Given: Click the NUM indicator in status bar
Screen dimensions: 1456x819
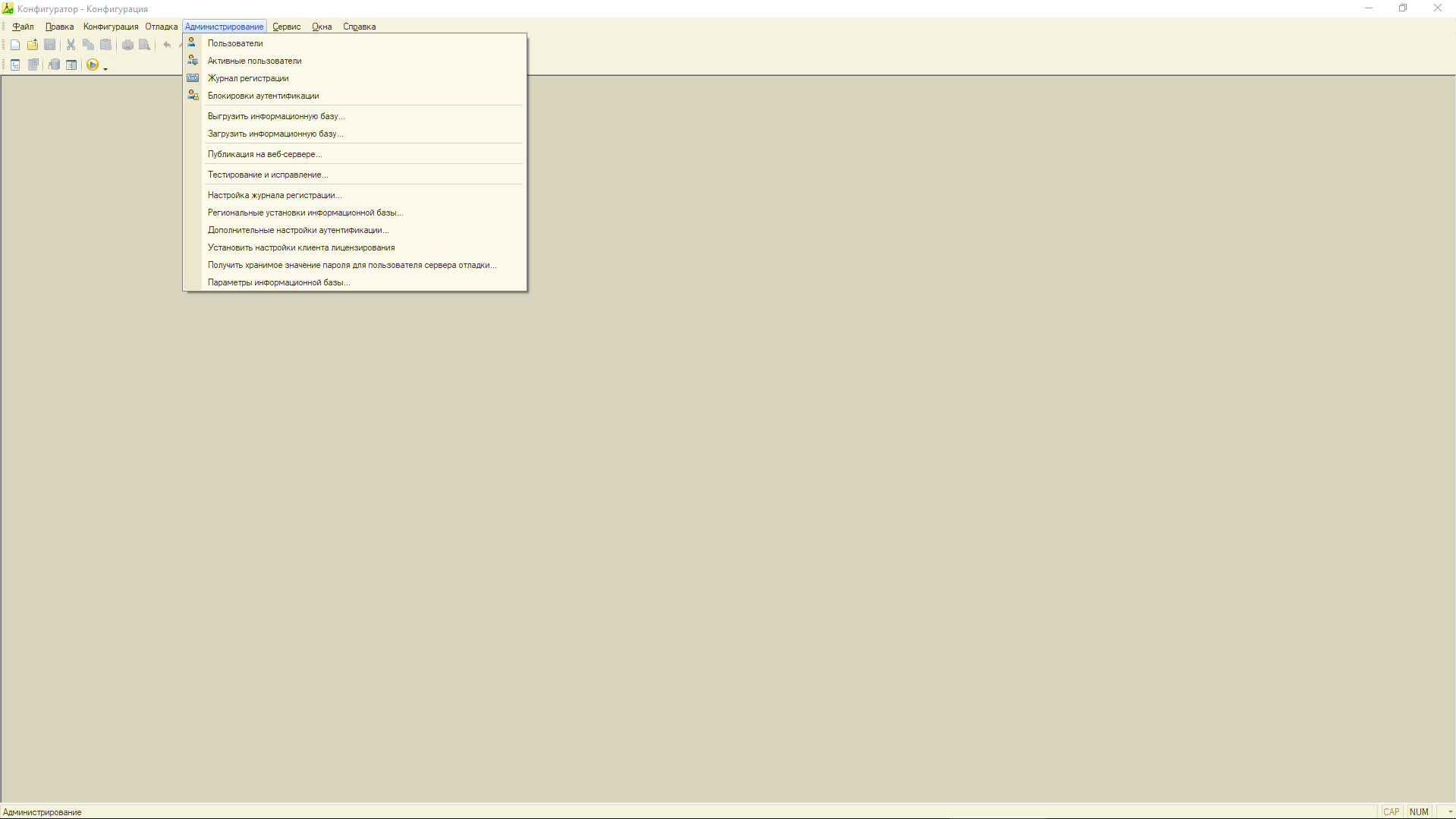Looking at the screenshot, I should tap(1419, 811).
